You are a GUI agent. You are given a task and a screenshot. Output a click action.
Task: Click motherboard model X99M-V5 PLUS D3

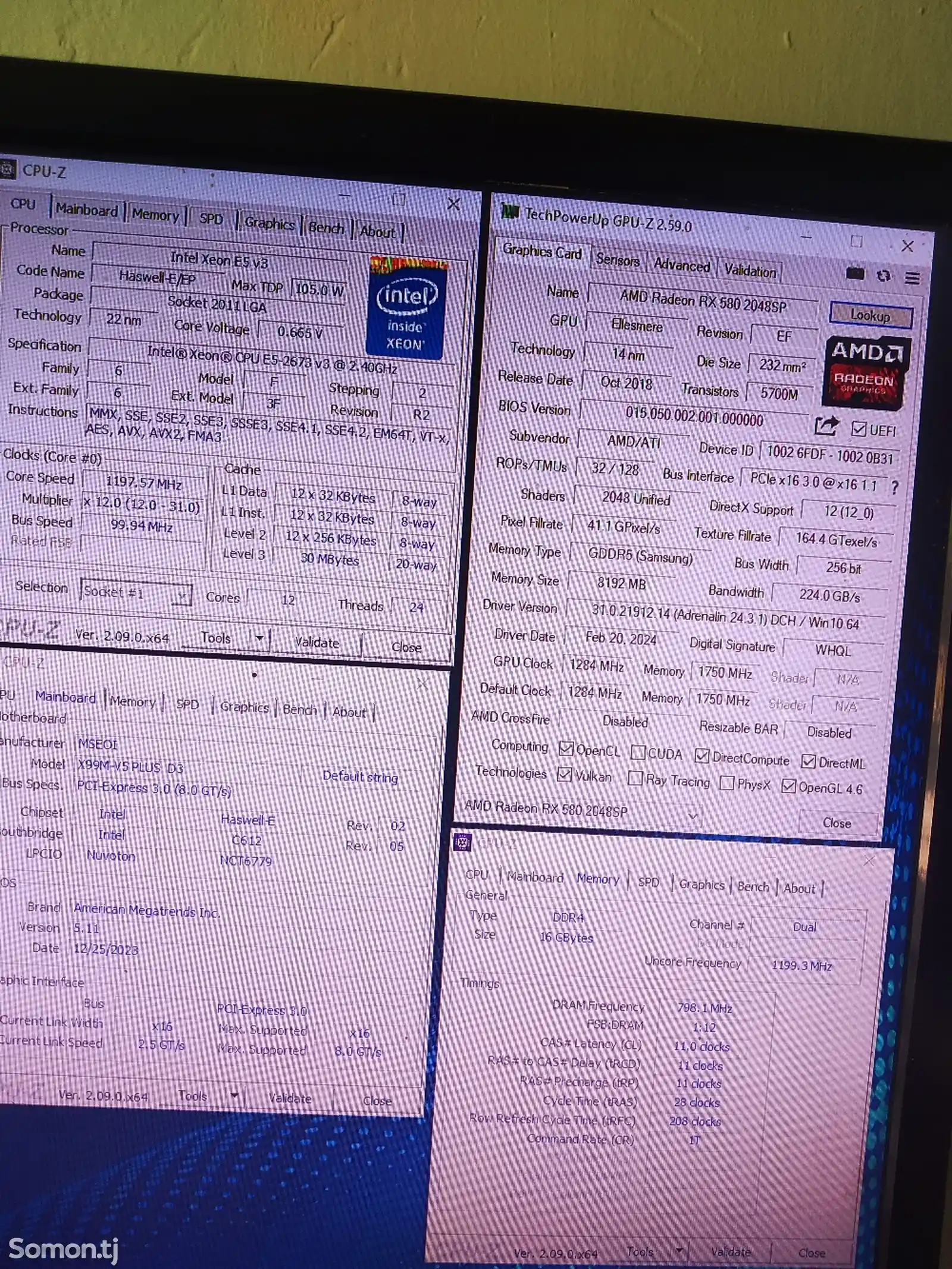point(131,766)
